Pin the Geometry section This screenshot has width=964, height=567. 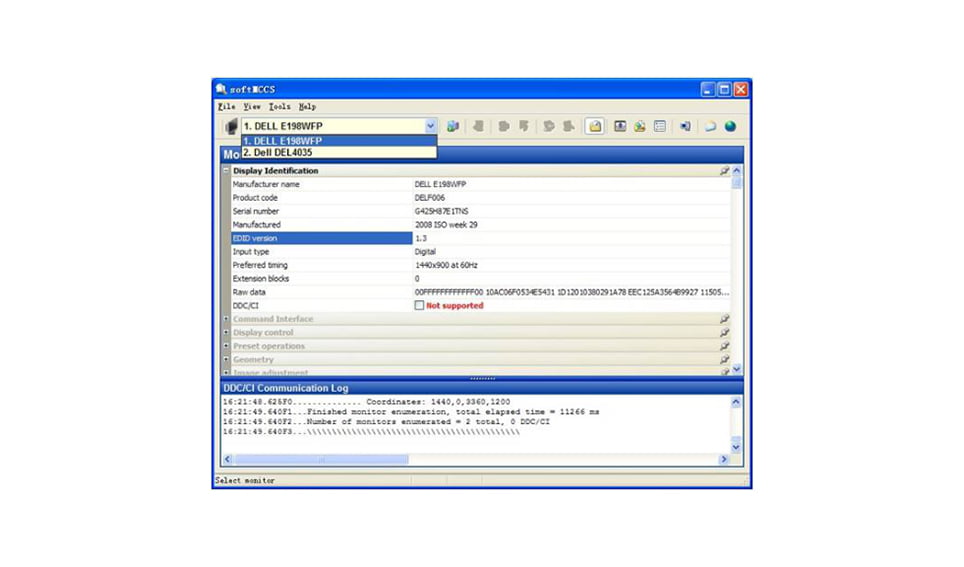coord(724,359)
